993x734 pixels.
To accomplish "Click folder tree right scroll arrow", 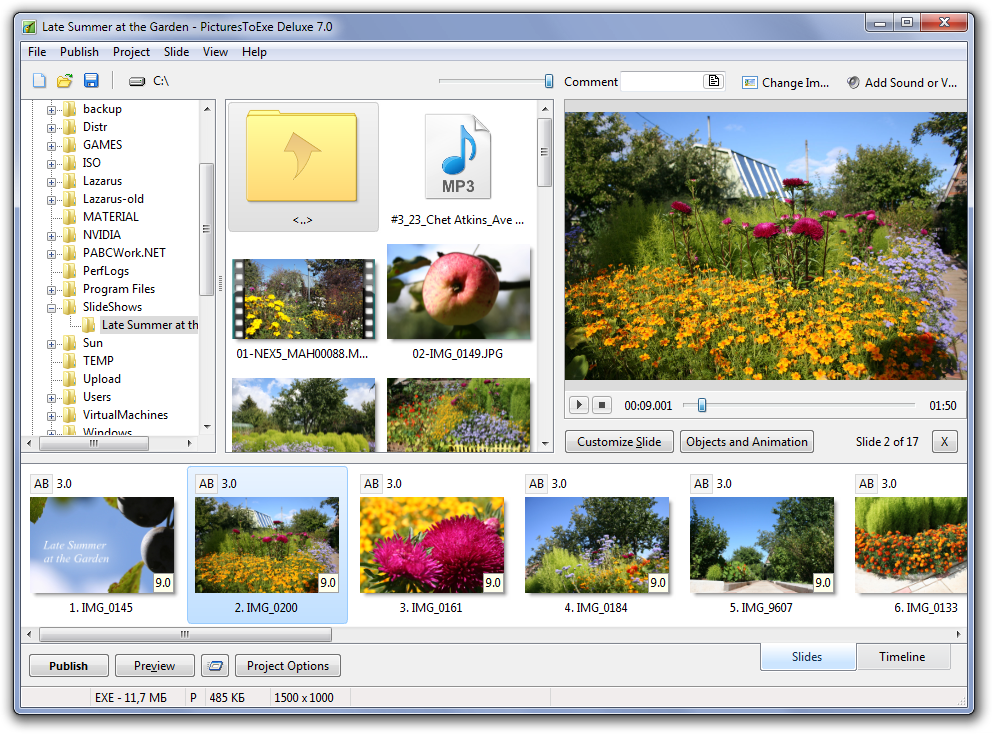I will pos(189,443).
